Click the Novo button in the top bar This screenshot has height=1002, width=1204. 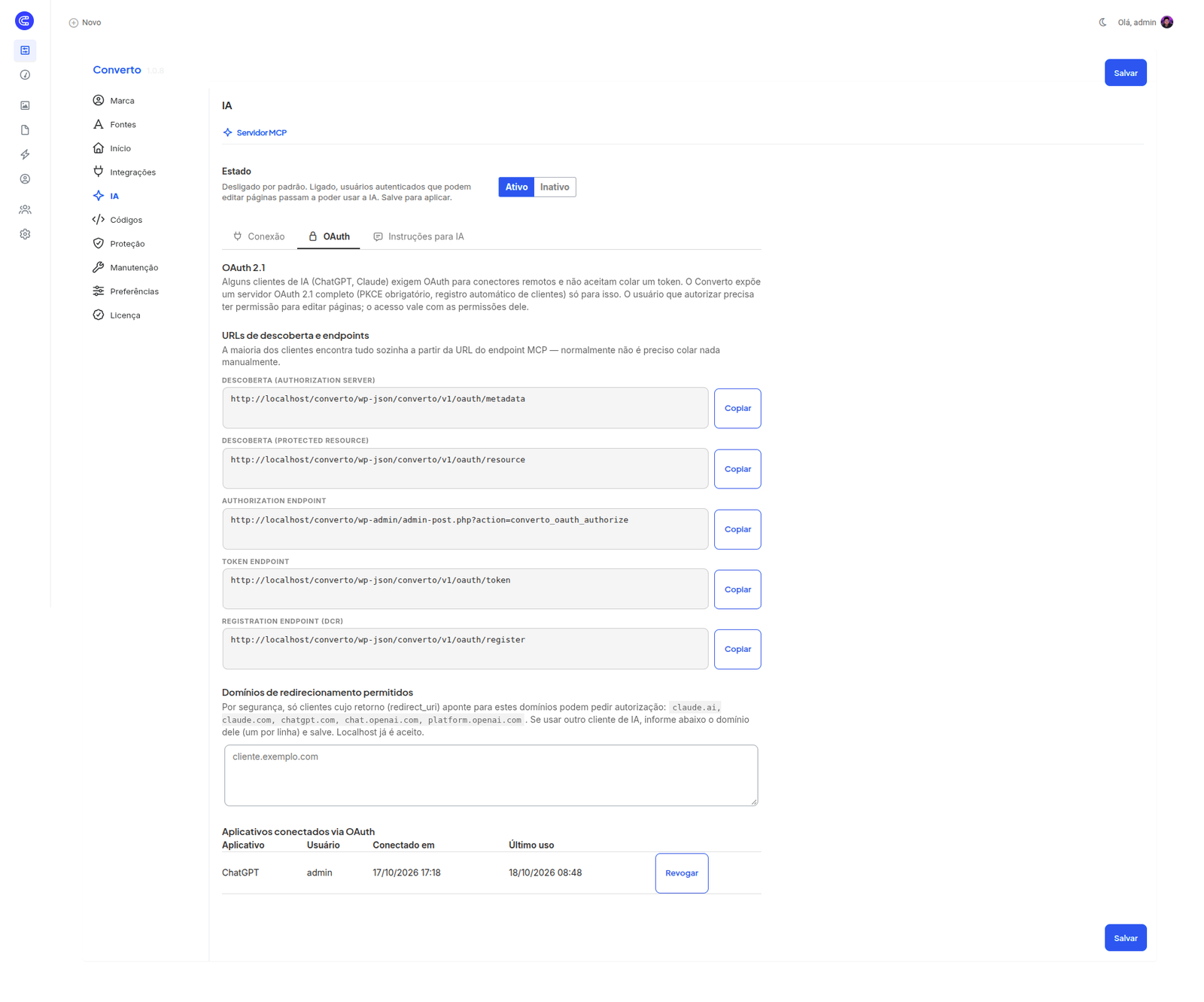coord(85,23)
